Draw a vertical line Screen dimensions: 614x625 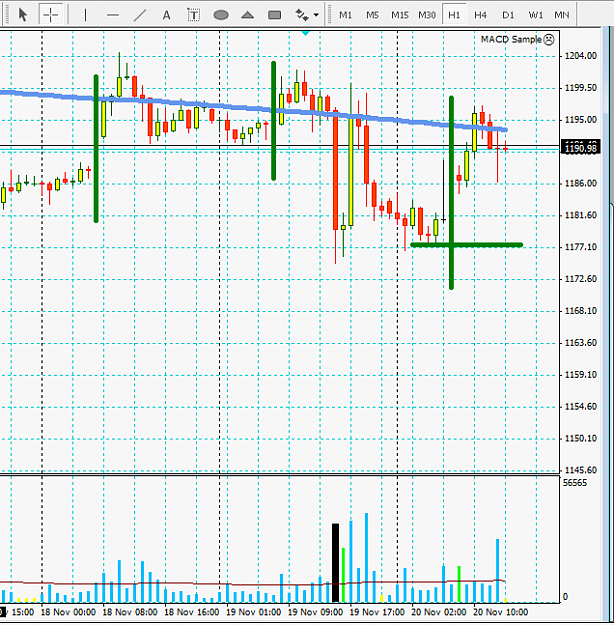(x=85, y=15)
